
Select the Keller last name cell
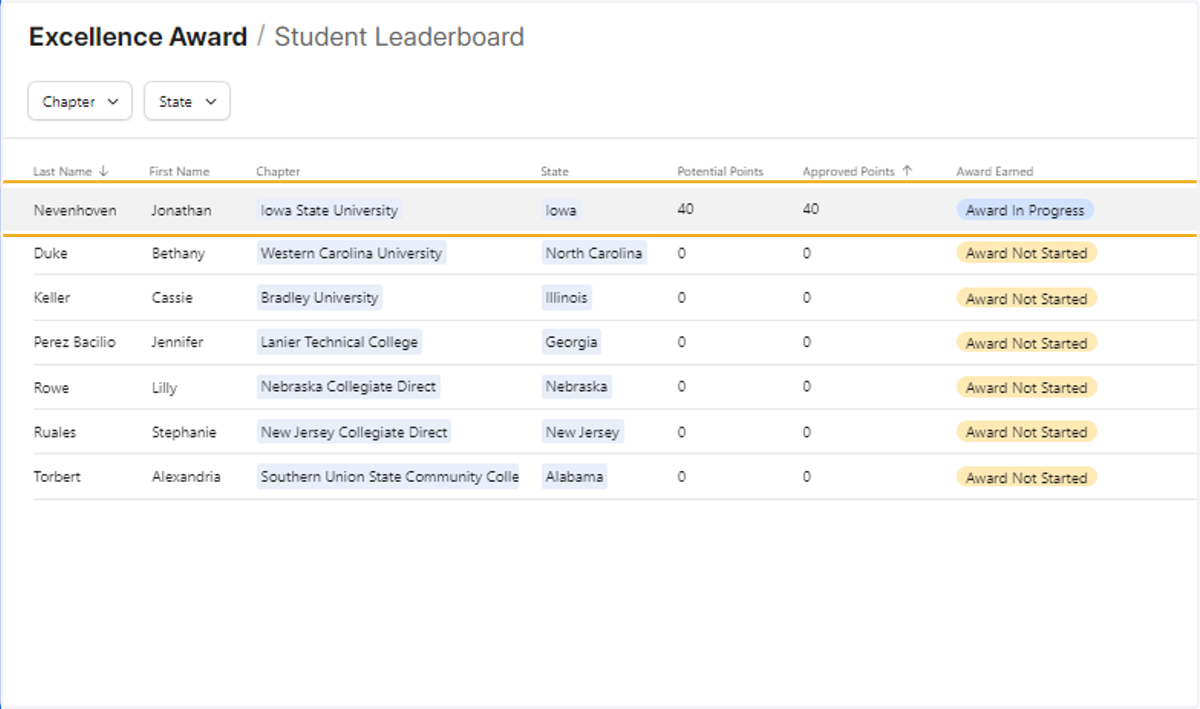click(x=52, y=298)
